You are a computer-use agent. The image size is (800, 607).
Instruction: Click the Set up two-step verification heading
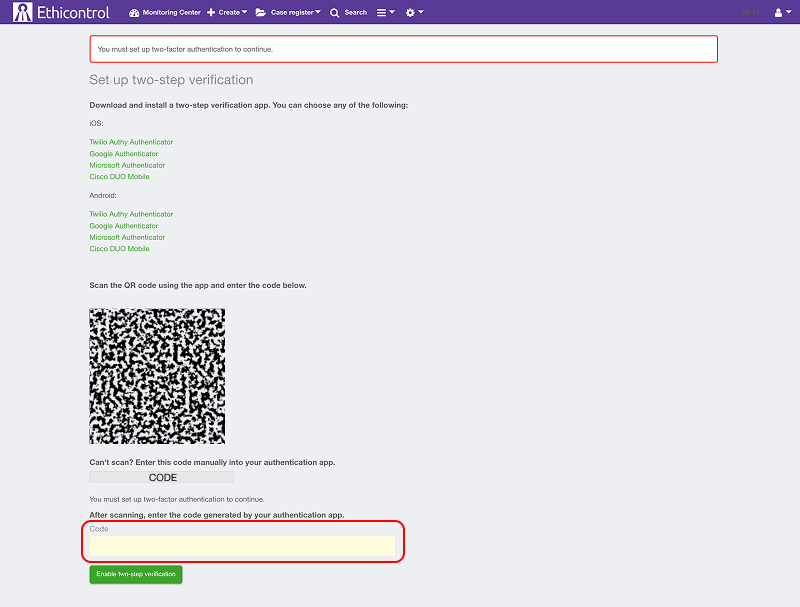171,80
